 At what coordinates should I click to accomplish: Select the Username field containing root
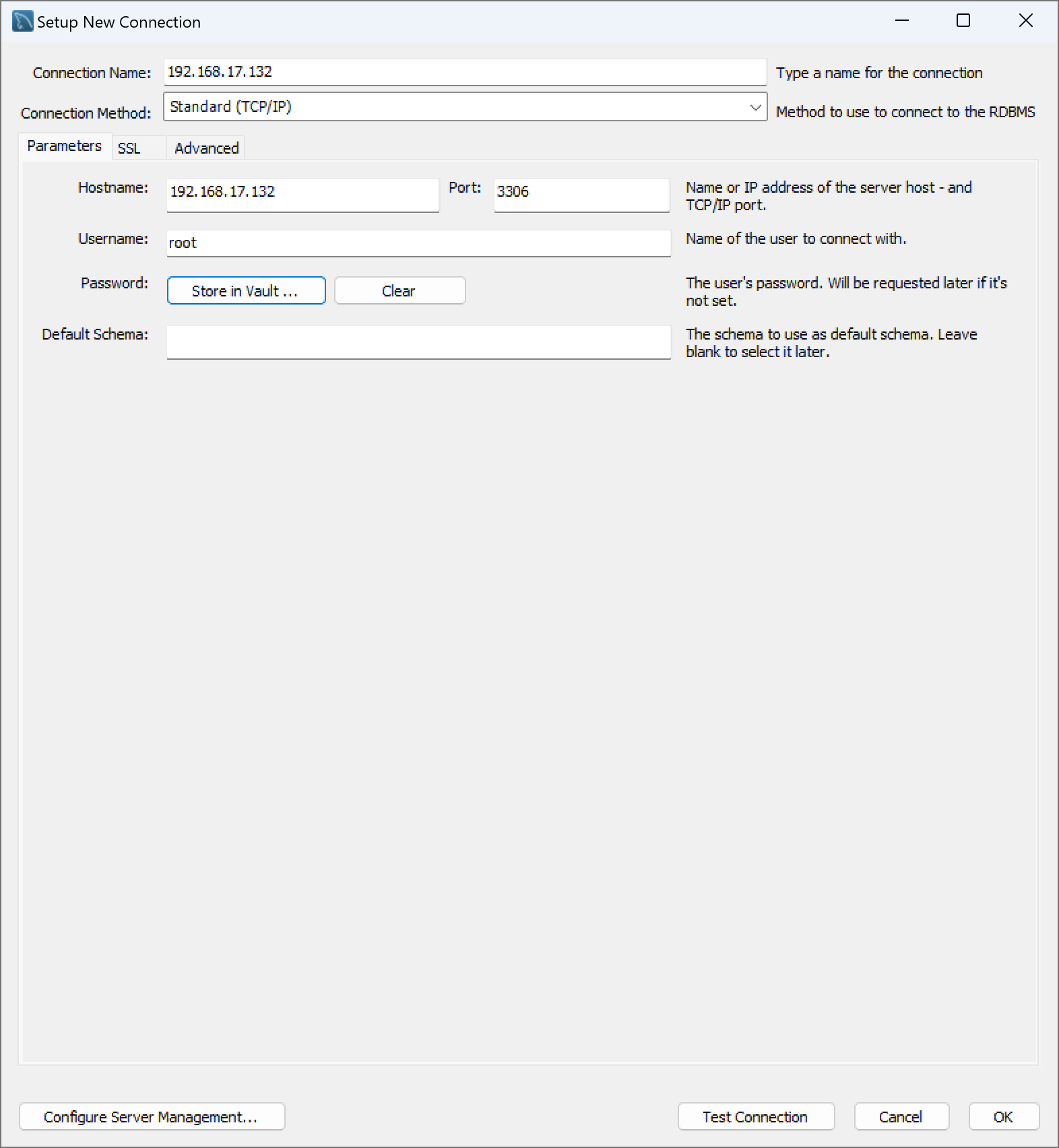418,243
